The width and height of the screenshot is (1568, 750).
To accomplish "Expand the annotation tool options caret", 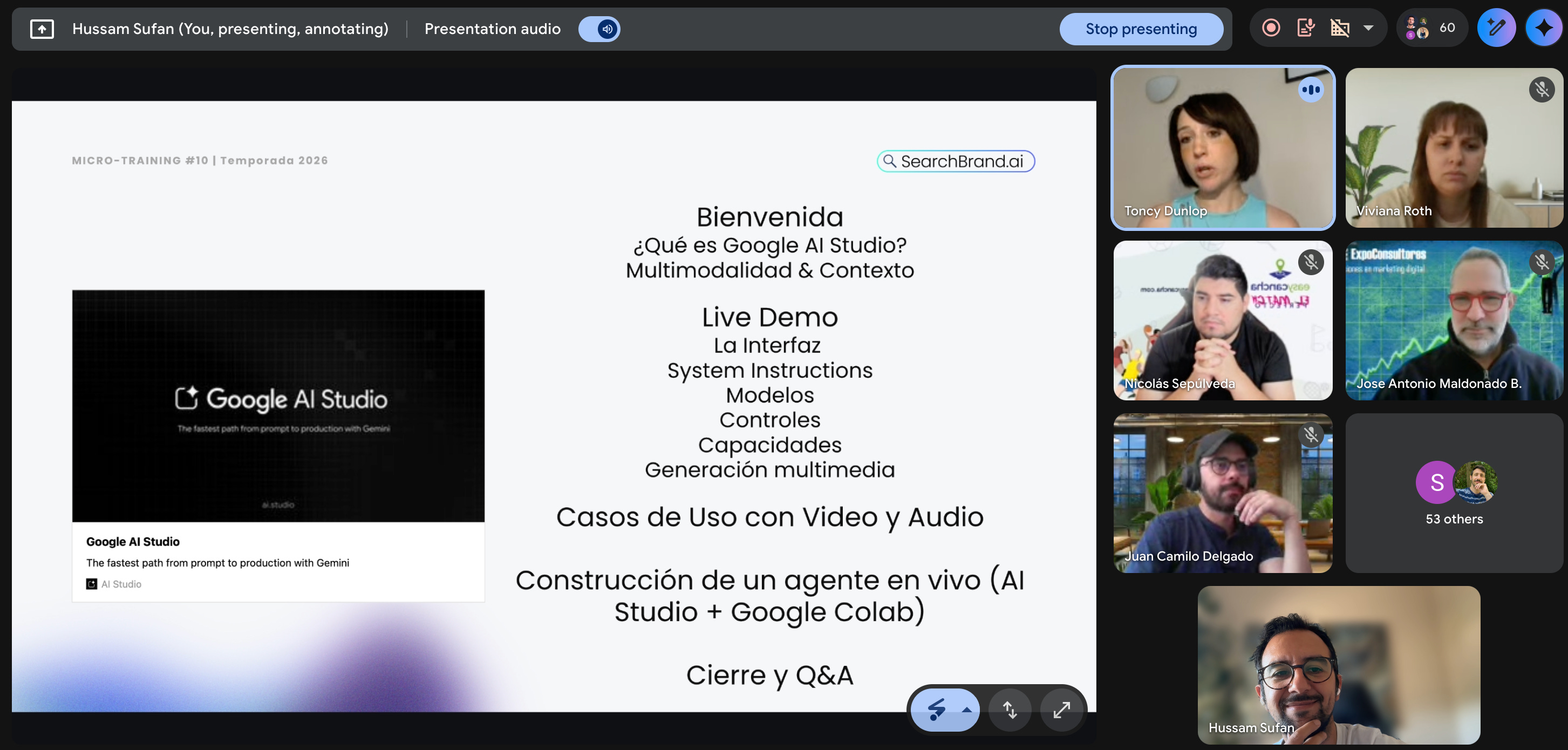I will point(966,709).
